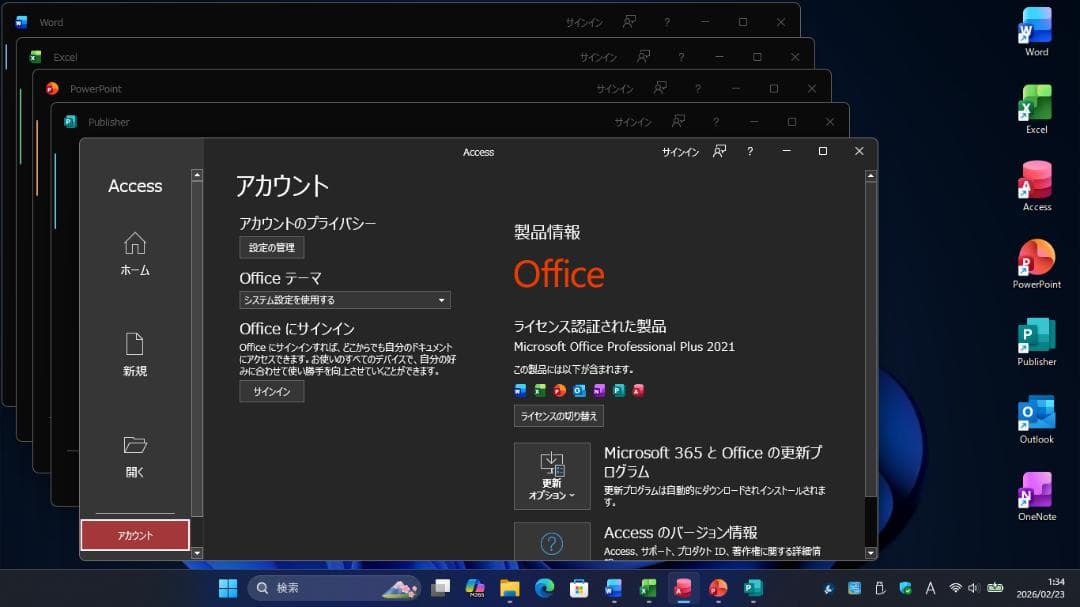Click the volume speaker tray icon

(x=973, y=588)
